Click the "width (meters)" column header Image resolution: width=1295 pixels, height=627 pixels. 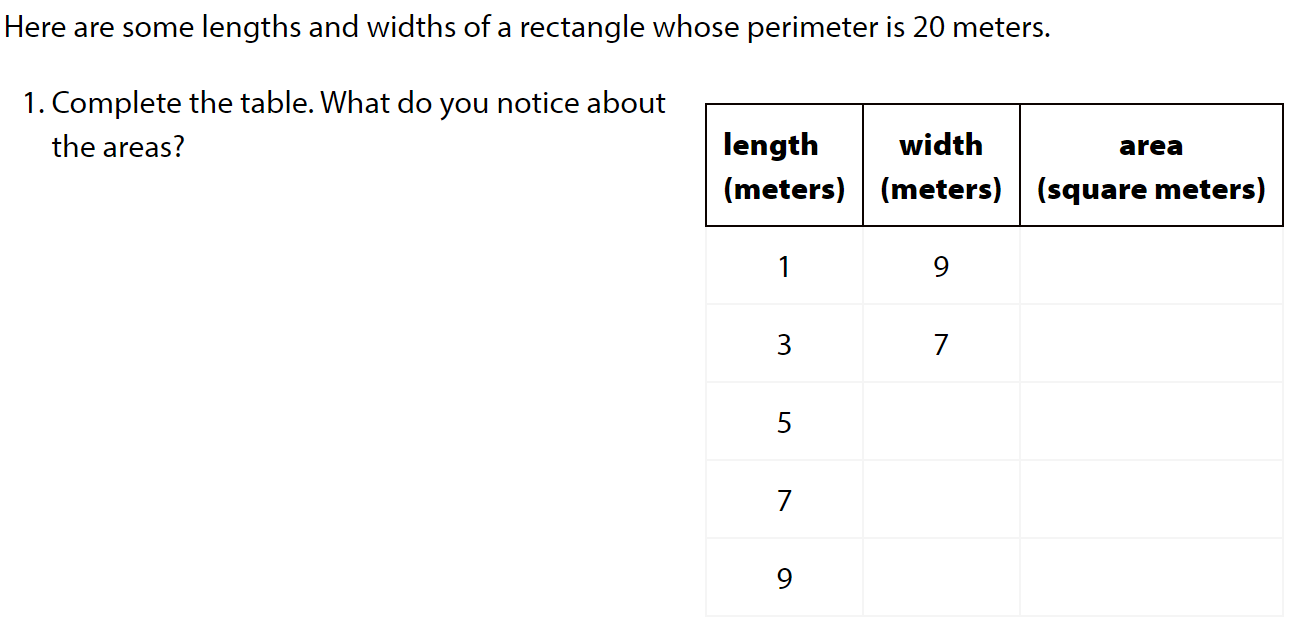[941, 166]
